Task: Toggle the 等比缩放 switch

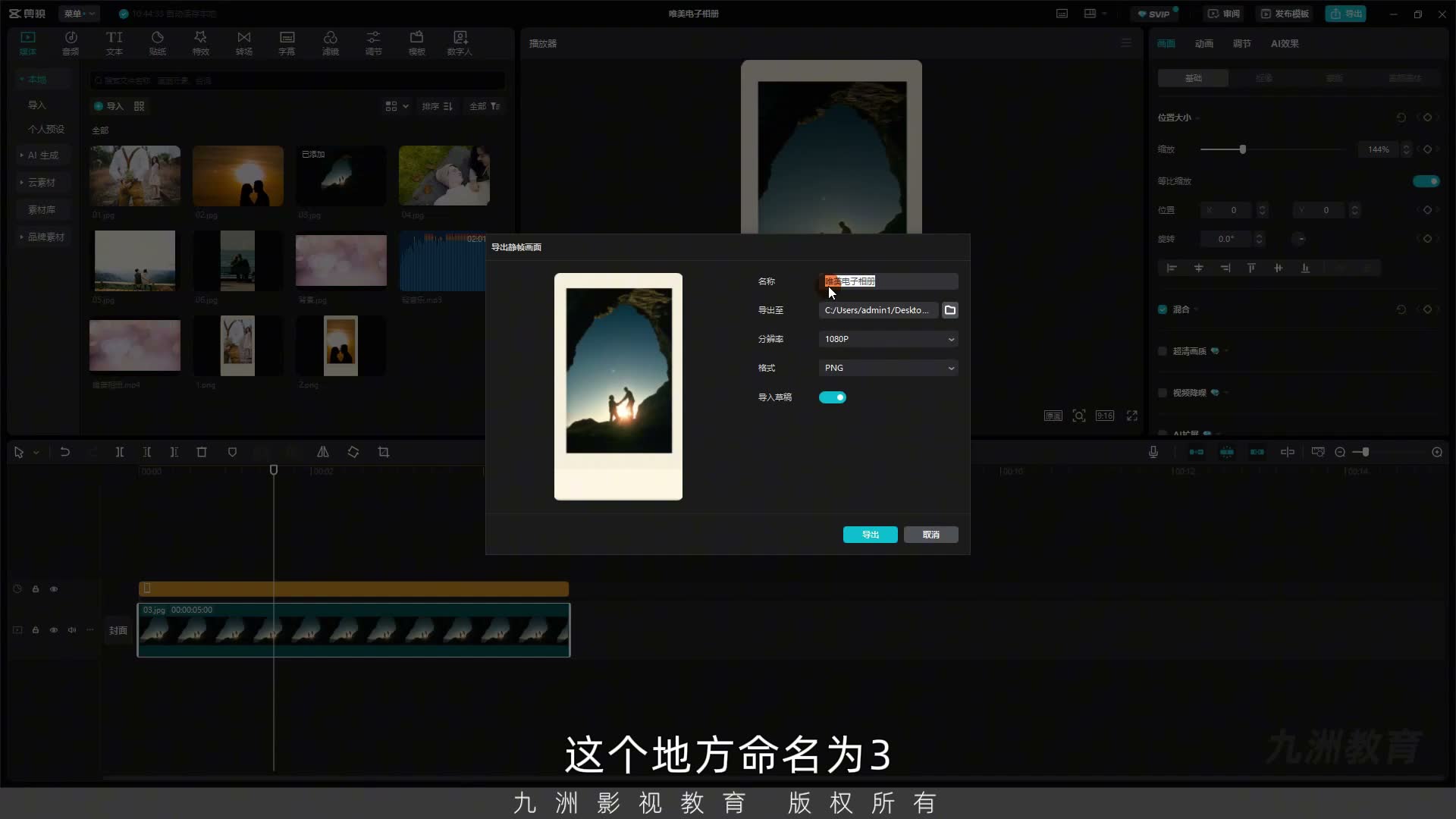Action: tap(1426, 181)
